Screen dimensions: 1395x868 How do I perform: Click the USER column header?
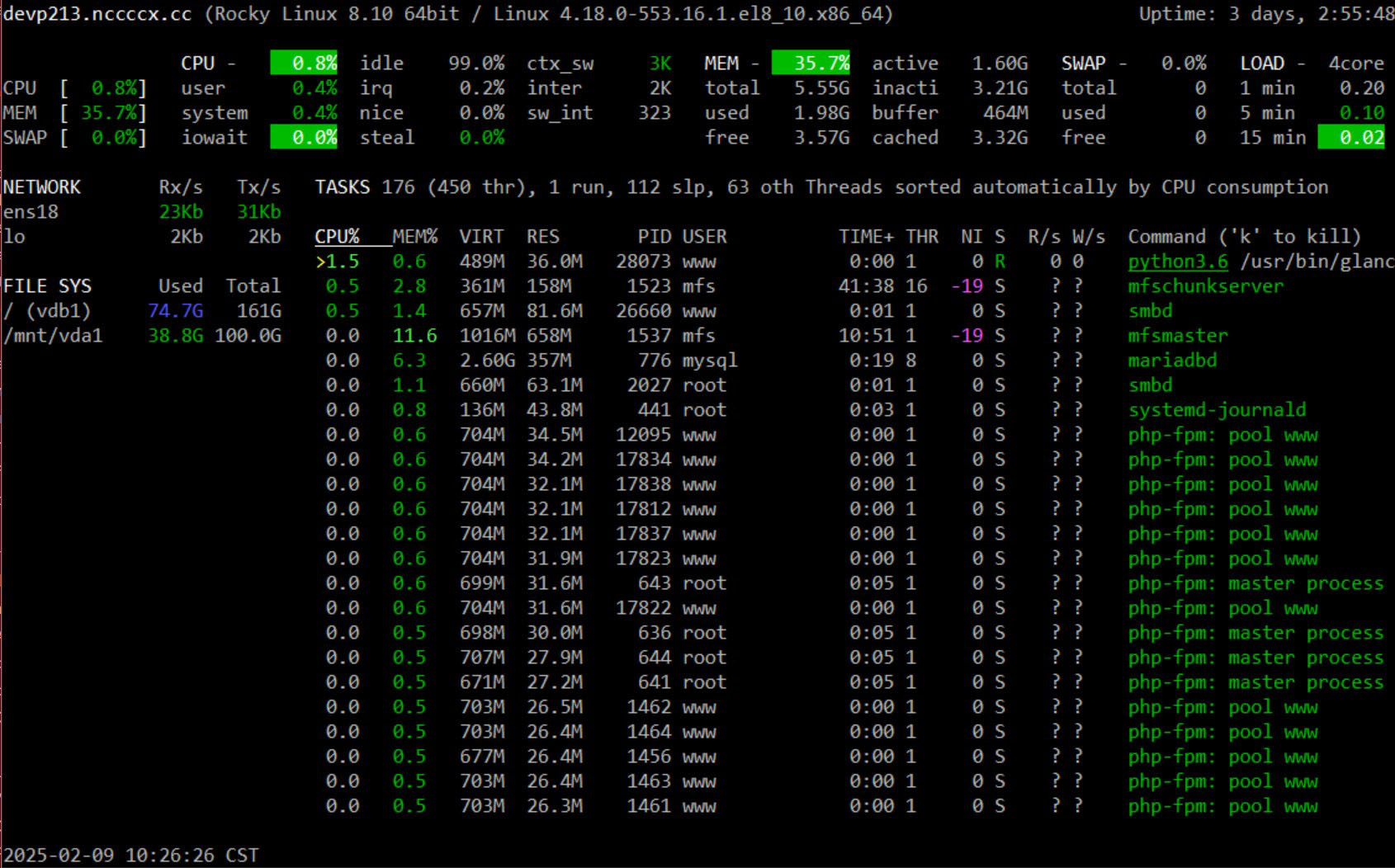point(705,237)
